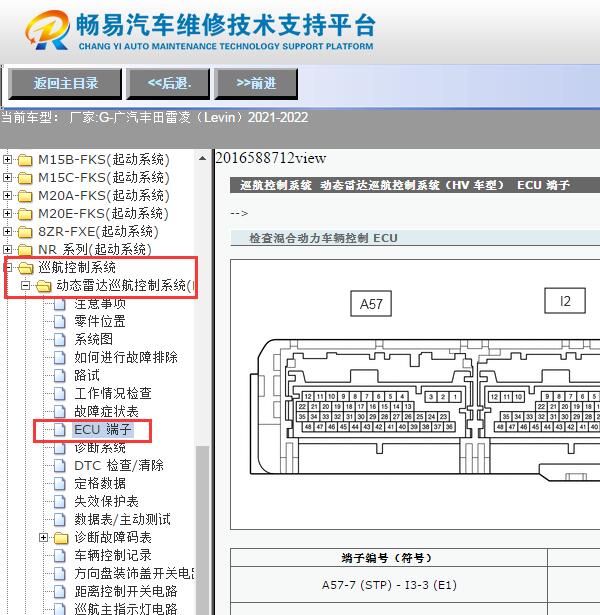Click the 2016588712view text
Screen dimensions: 600x615
coord(271,158)
